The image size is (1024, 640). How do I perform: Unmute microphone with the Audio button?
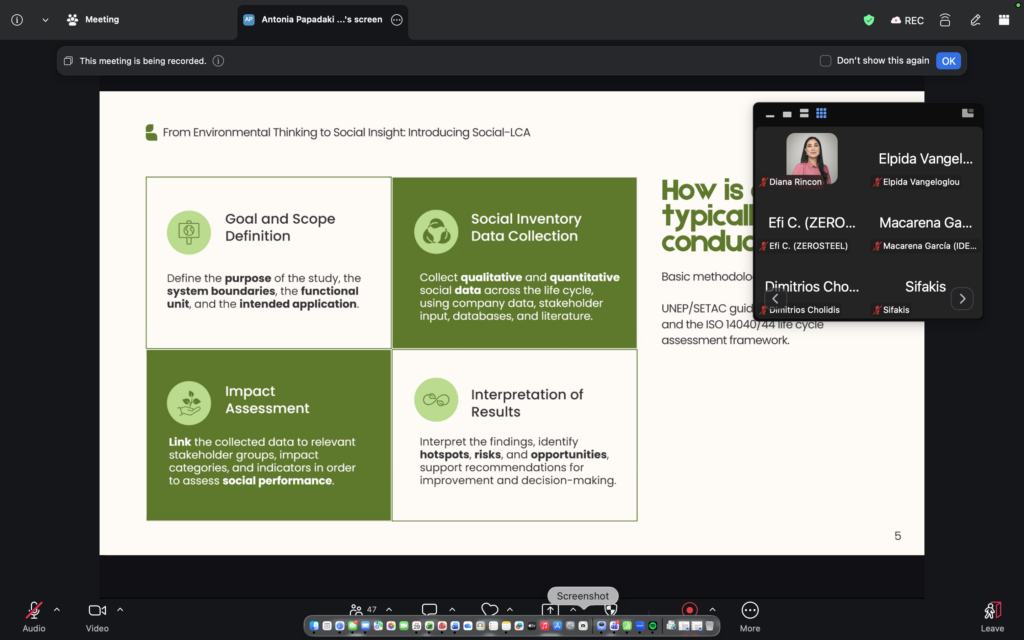click(34, 617)
